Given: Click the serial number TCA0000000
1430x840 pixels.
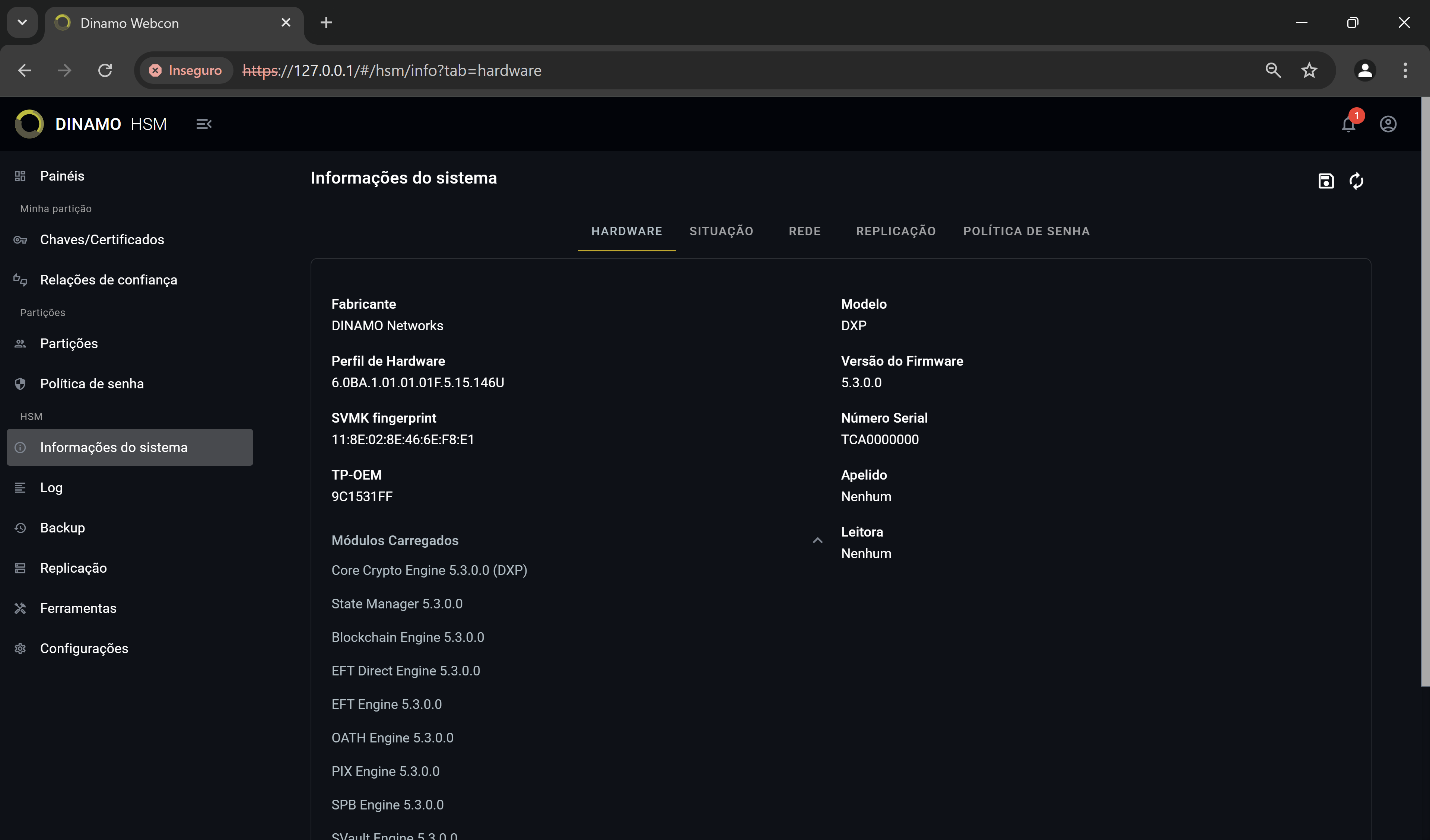Looking at the screenshot, I should [880, 439].
